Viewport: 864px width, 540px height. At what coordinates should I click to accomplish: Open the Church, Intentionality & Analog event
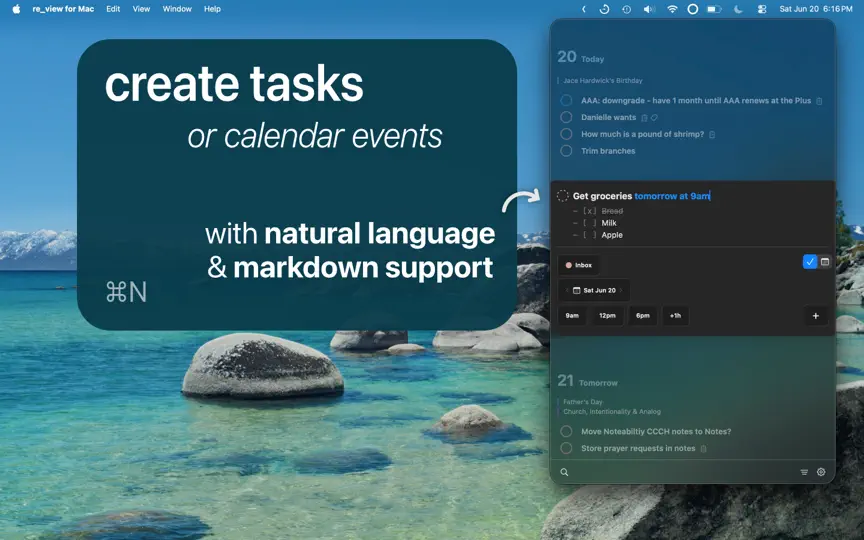(612, 412)
